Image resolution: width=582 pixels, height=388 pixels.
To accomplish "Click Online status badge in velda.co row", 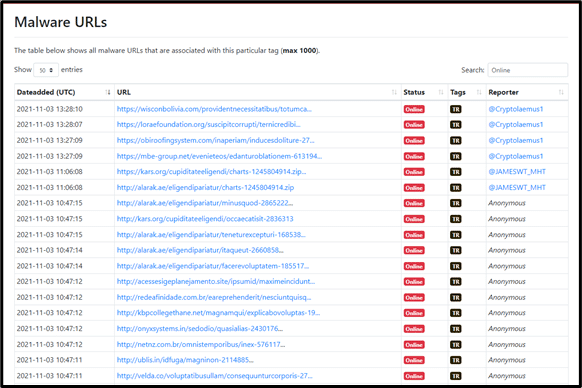I will click(x=414, y=376).
